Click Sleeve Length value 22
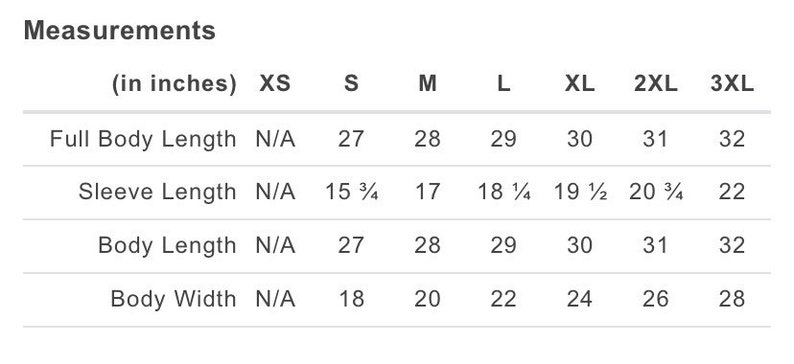The height and width of the screenshot is (364, 794). (732, 192)
